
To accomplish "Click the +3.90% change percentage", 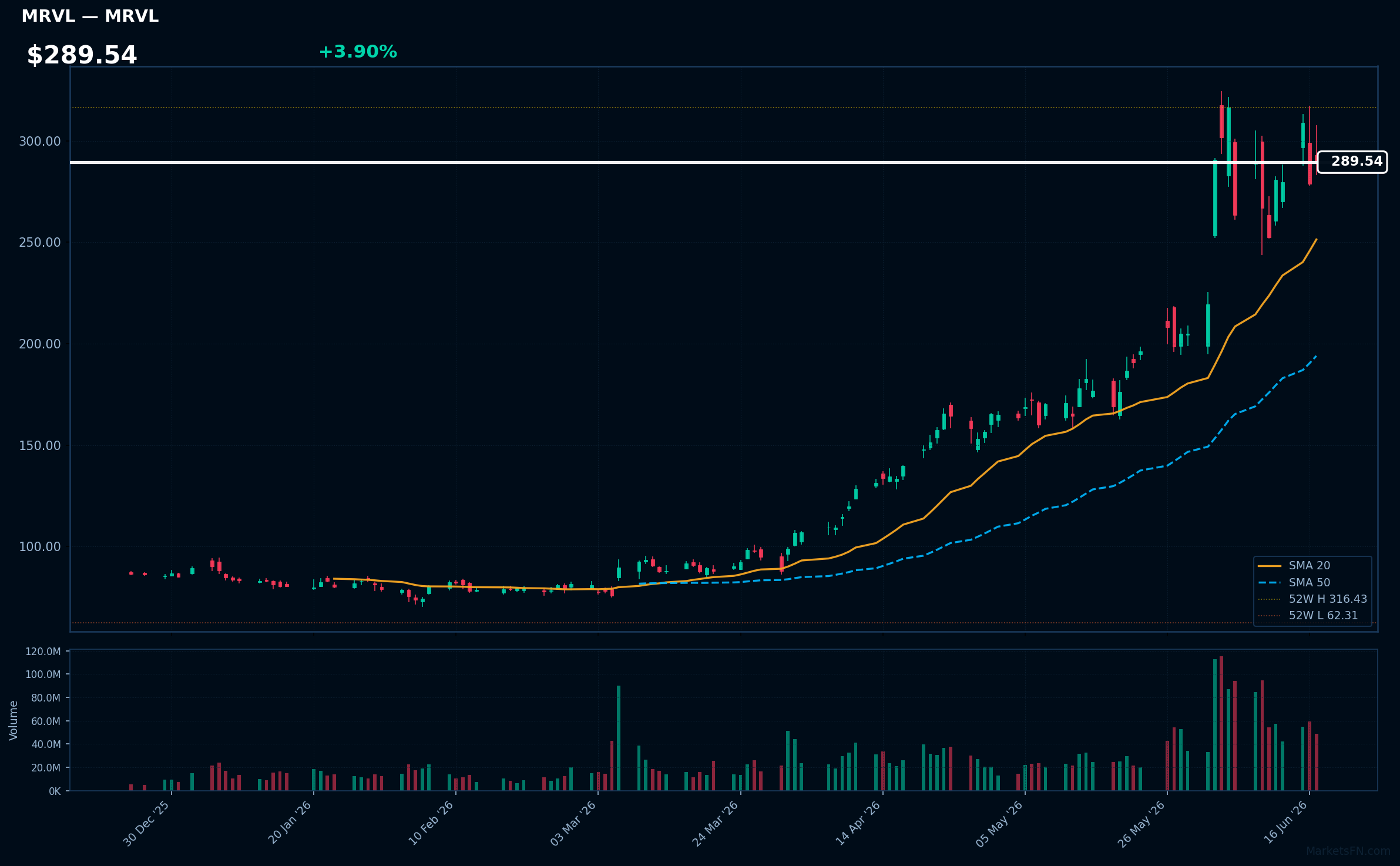I will (358, 52).
